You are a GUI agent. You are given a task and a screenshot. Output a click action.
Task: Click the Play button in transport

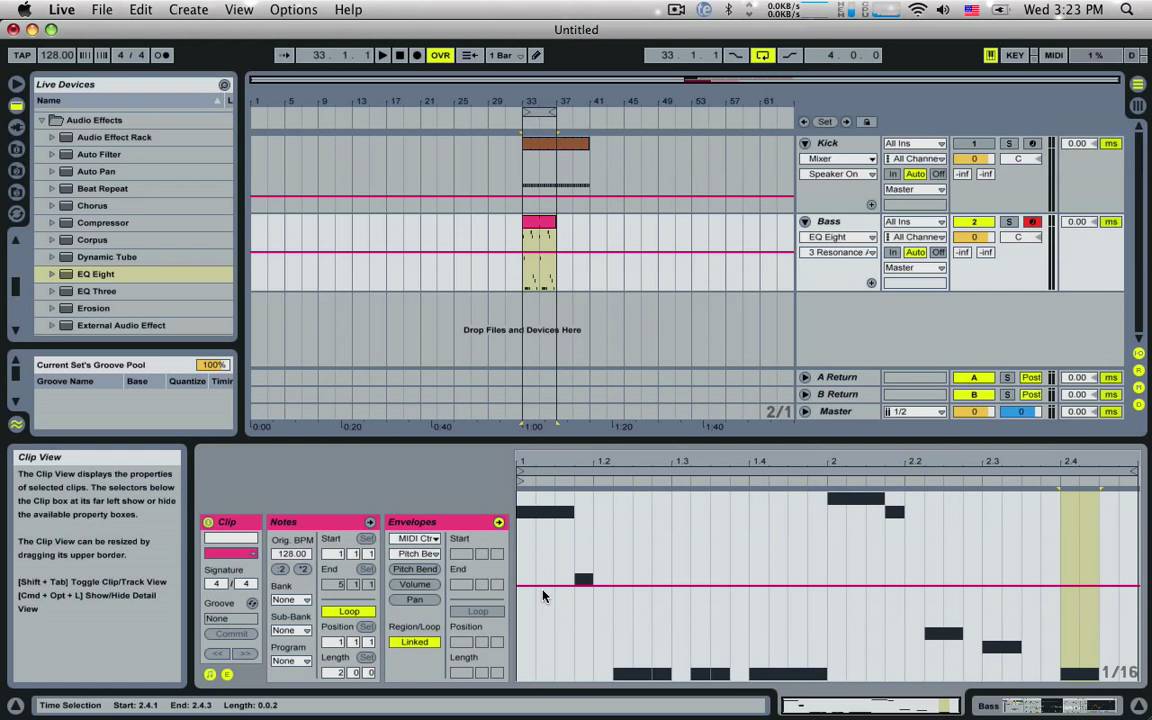pyautogui.click(x=383, y=55)
